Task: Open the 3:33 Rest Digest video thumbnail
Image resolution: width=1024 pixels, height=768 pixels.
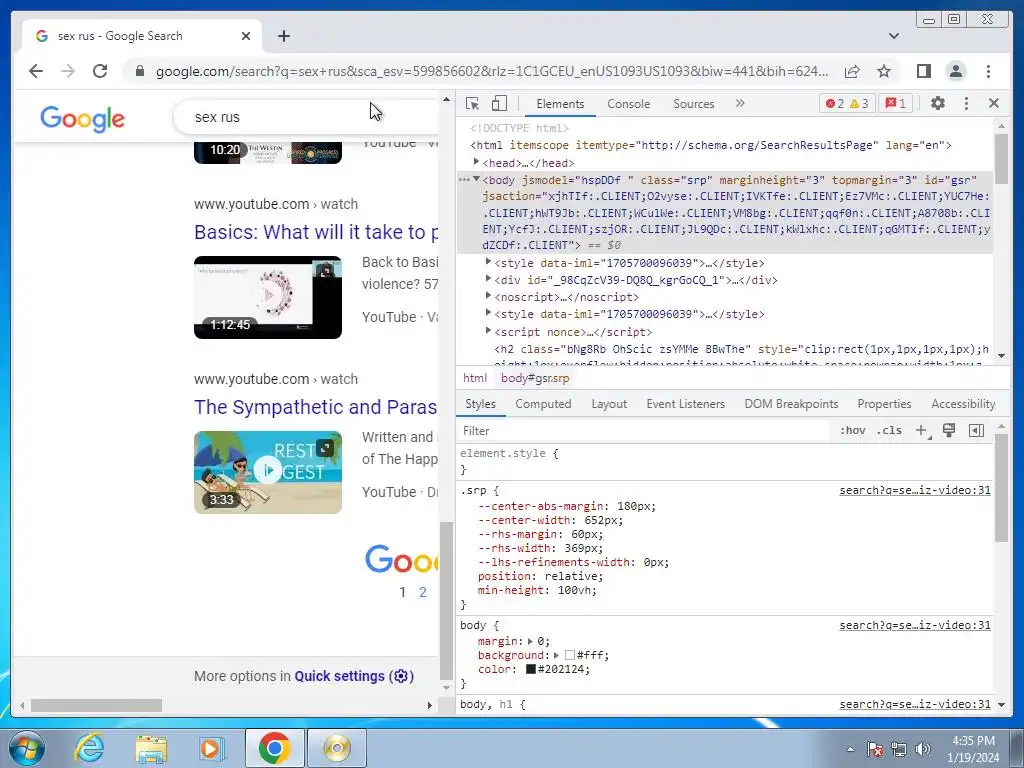Action: click(x=268, y=472)
